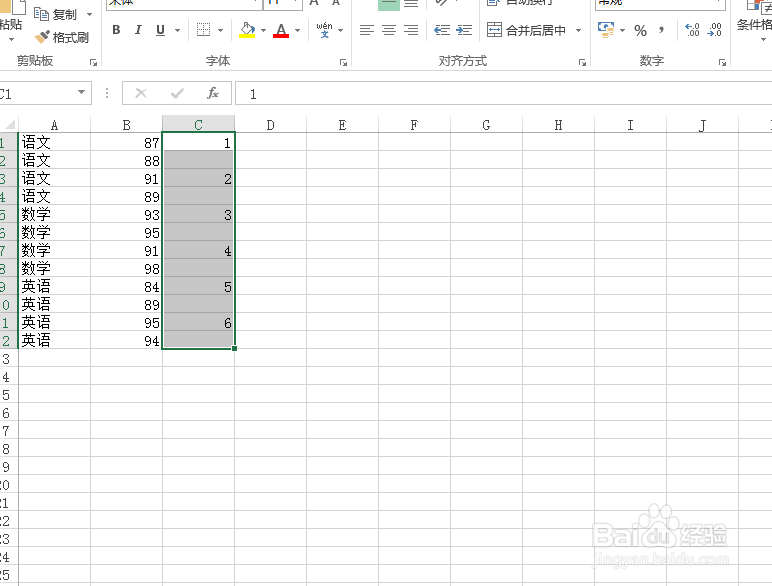
Task: Apply percent style
Action: pos(641,31)
